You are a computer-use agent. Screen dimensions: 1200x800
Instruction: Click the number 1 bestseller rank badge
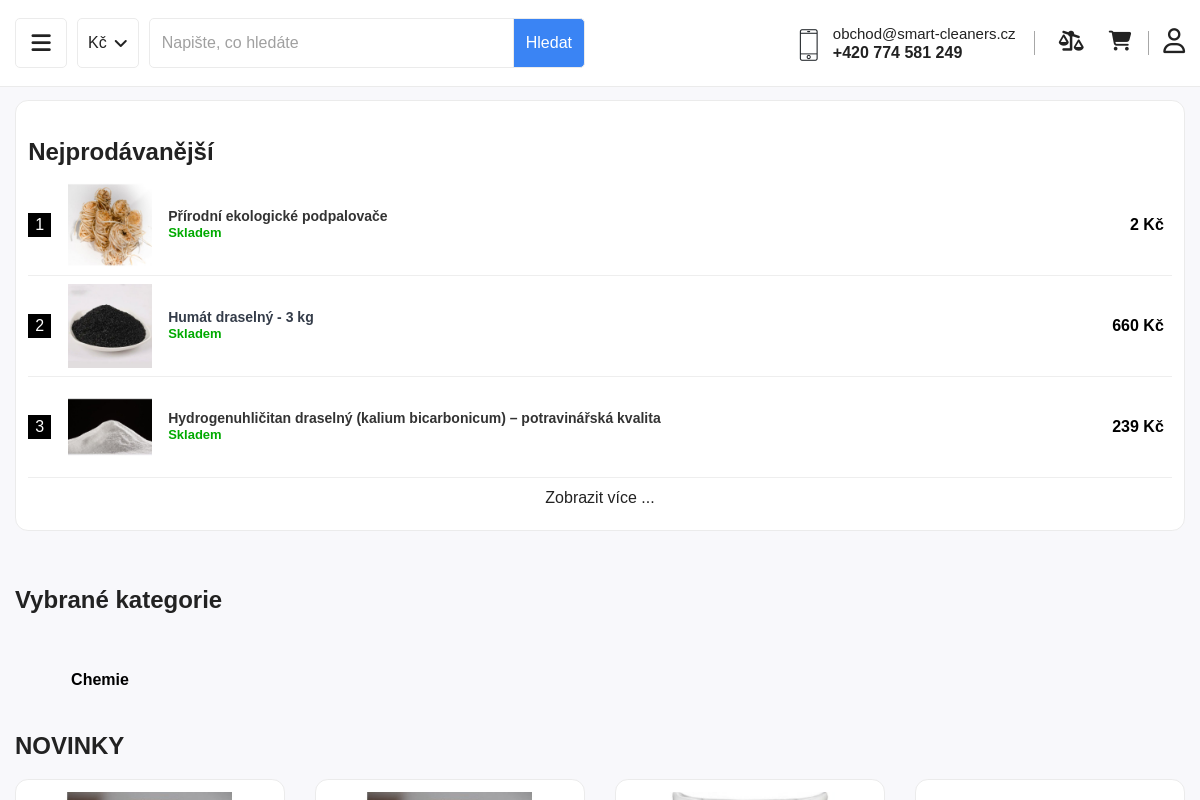pyautogui.click(x=39, y=225)
